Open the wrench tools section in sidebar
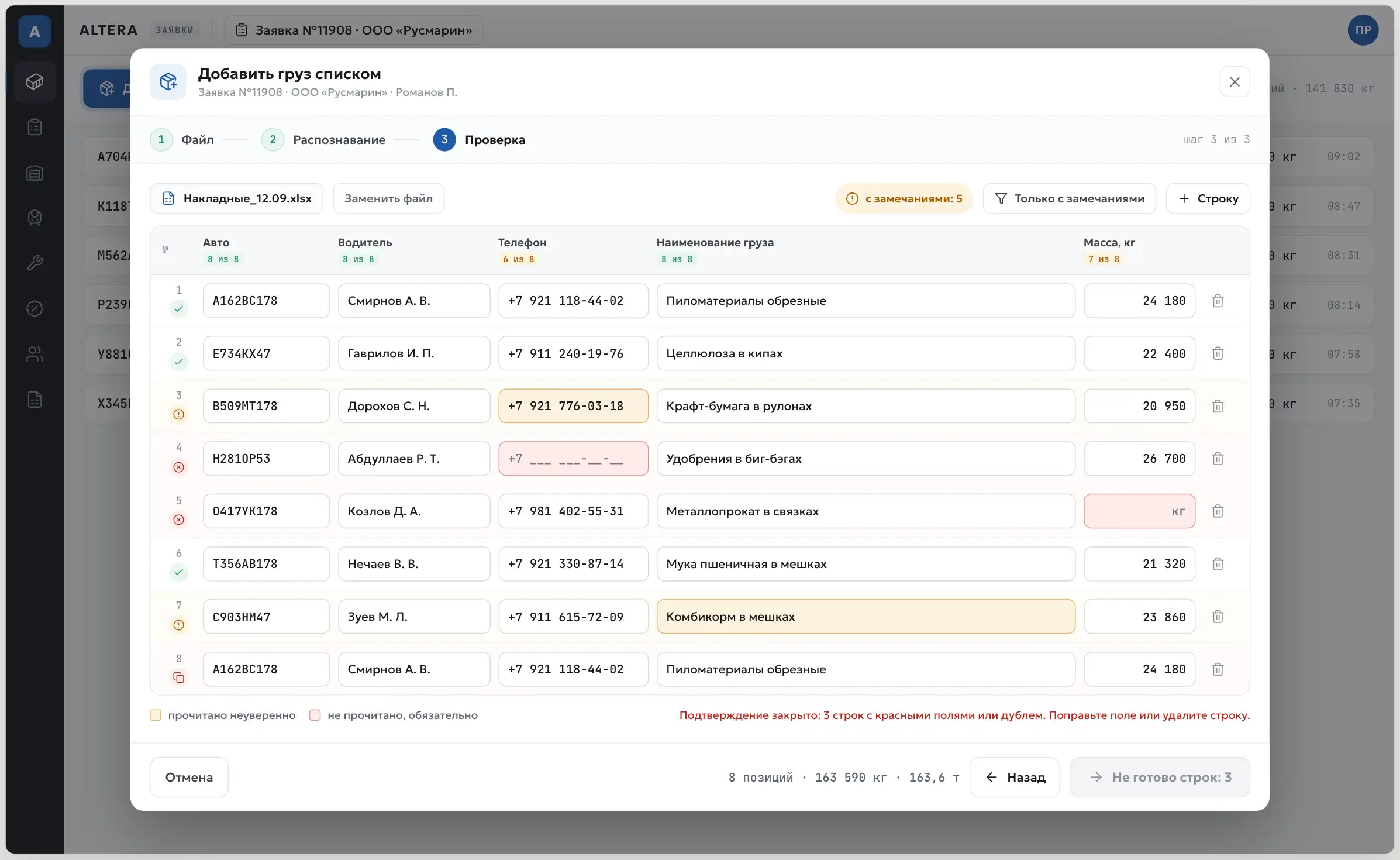This screenshot has width=1400, height=860. click(x=35, y=263)
